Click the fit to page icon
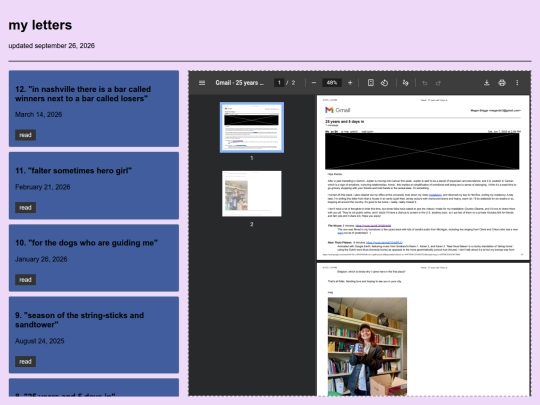This screenshot has width=540, height=405. [371, 83]
